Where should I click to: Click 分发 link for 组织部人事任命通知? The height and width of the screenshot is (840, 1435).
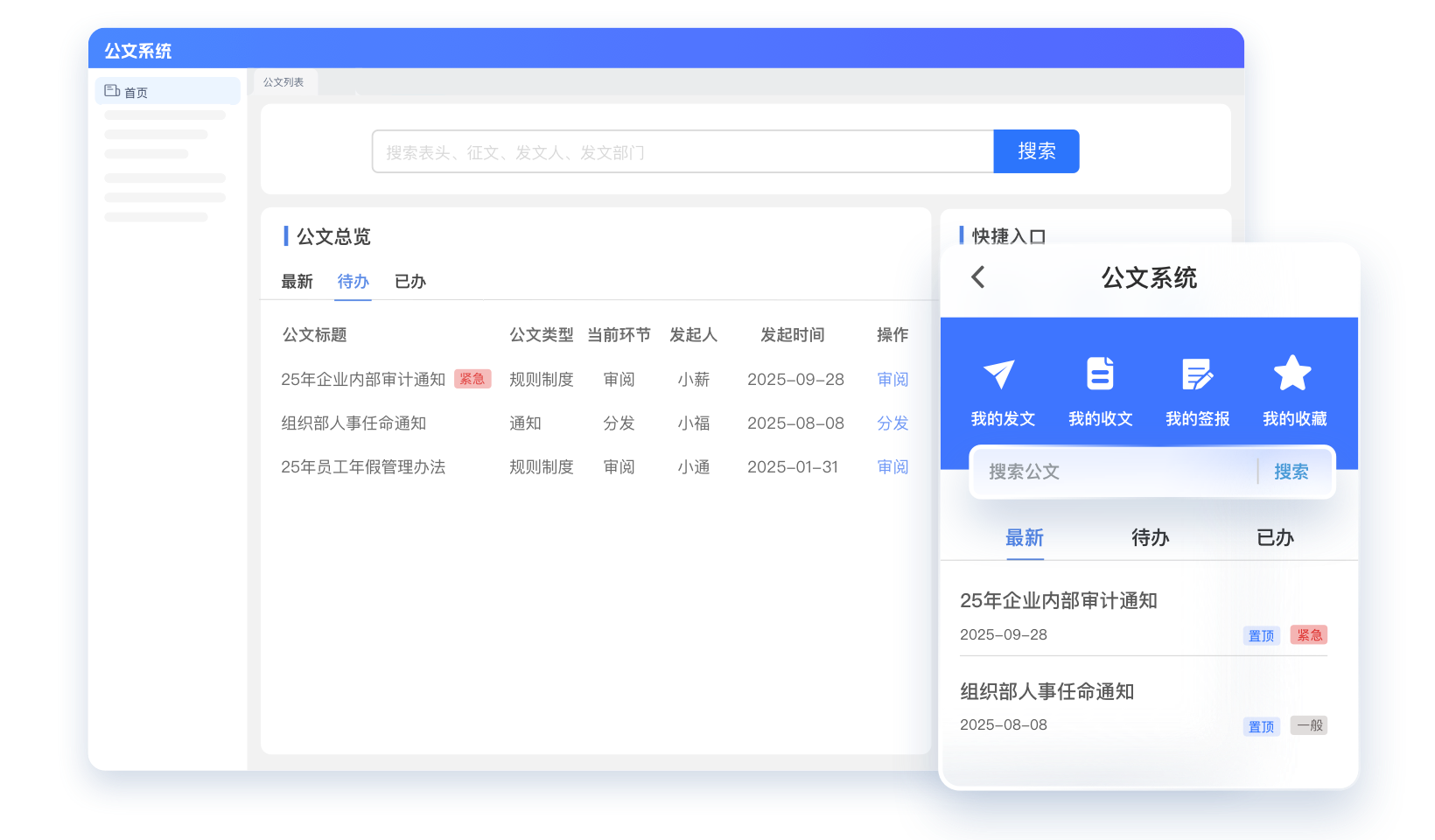point(892,423)
